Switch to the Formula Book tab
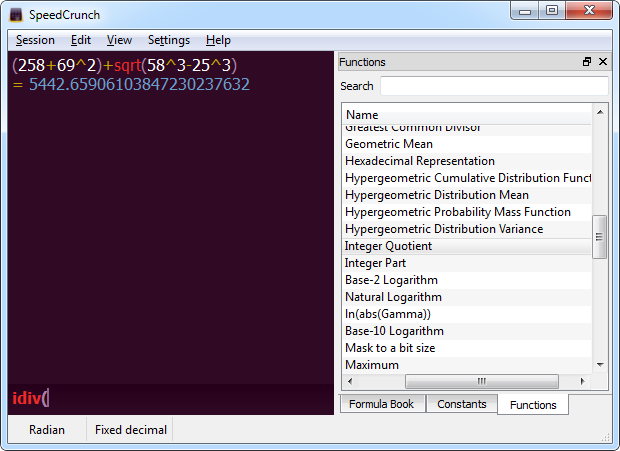Screen dimensions: 620x451 382,404
